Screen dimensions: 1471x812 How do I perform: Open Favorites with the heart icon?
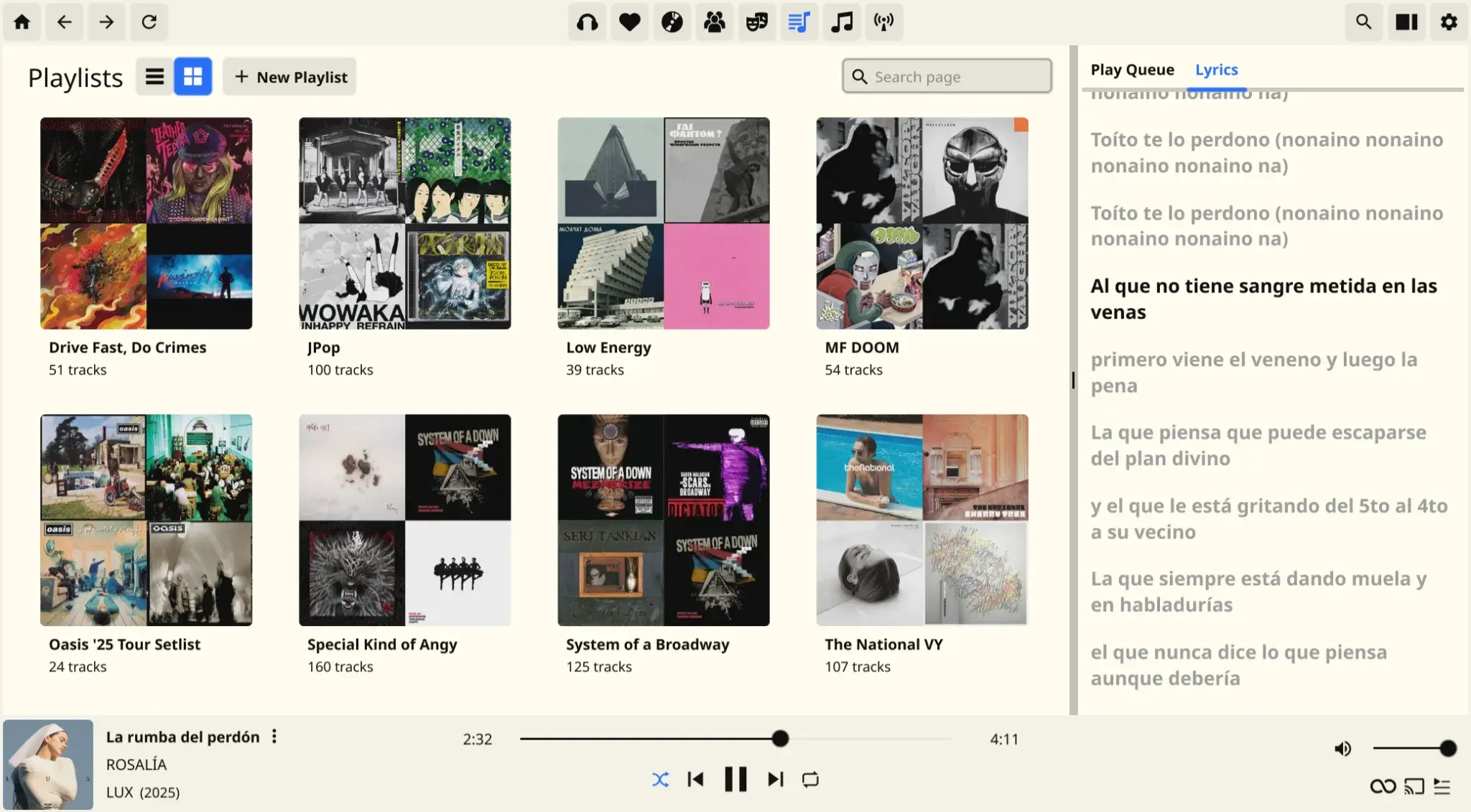(x=629, y=22)
